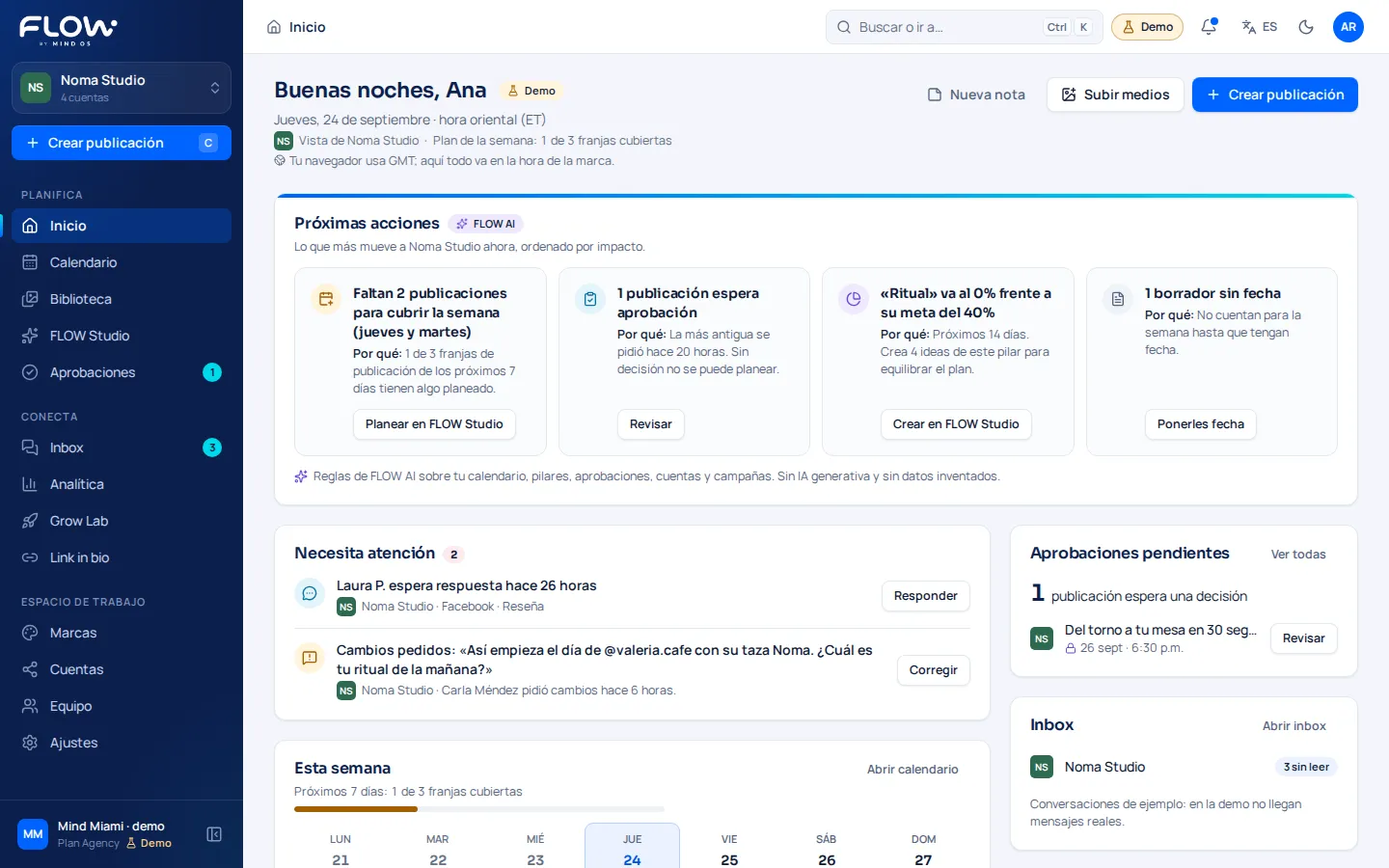Click Crear publicación in the sidebar
Screen dimensions: 1389x868
pos(122,143)
